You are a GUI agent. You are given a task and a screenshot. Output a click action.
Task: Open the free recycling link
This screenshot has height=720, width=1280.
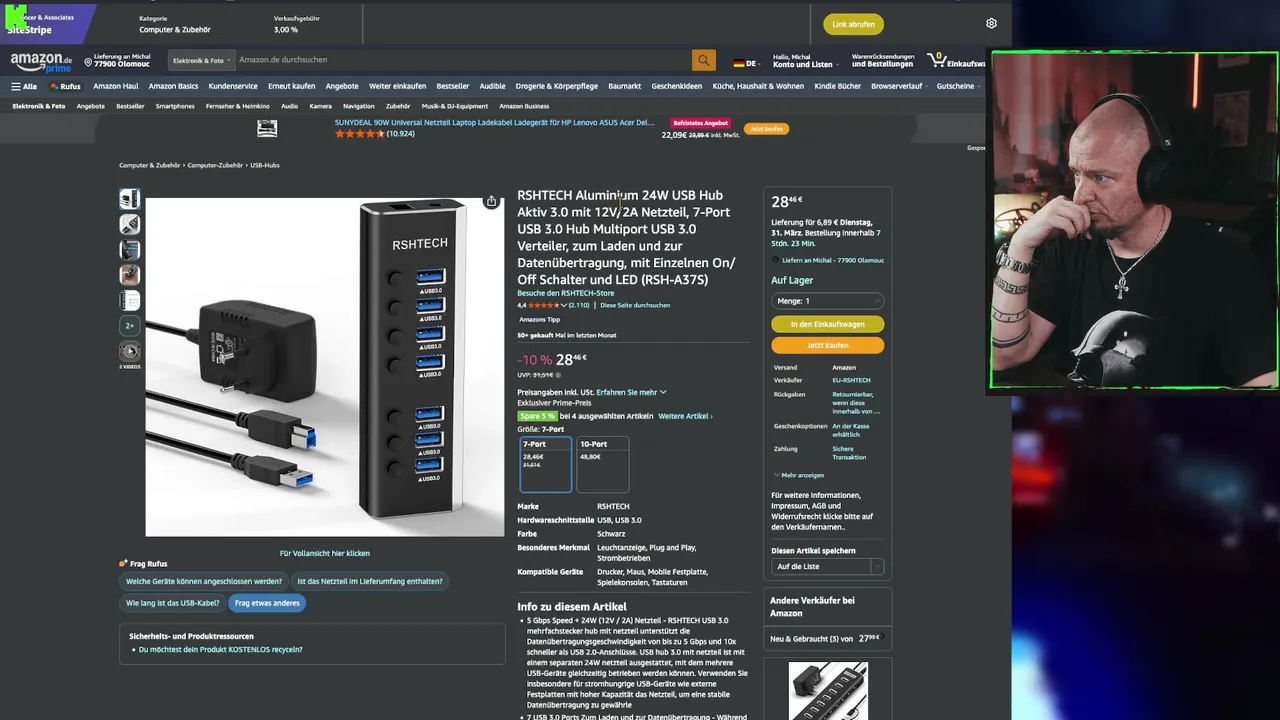point(220,650)
